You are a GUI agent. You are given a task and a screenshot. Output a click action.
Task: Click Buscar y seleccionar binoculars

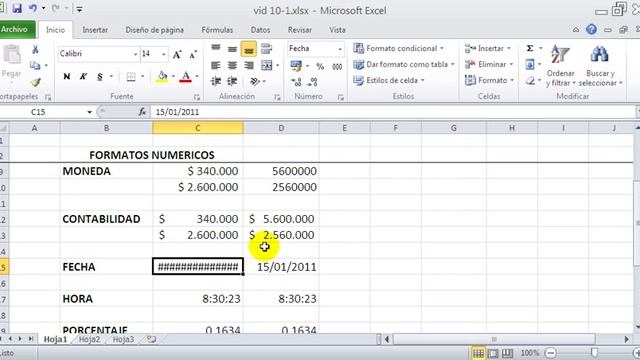(600, 65)
